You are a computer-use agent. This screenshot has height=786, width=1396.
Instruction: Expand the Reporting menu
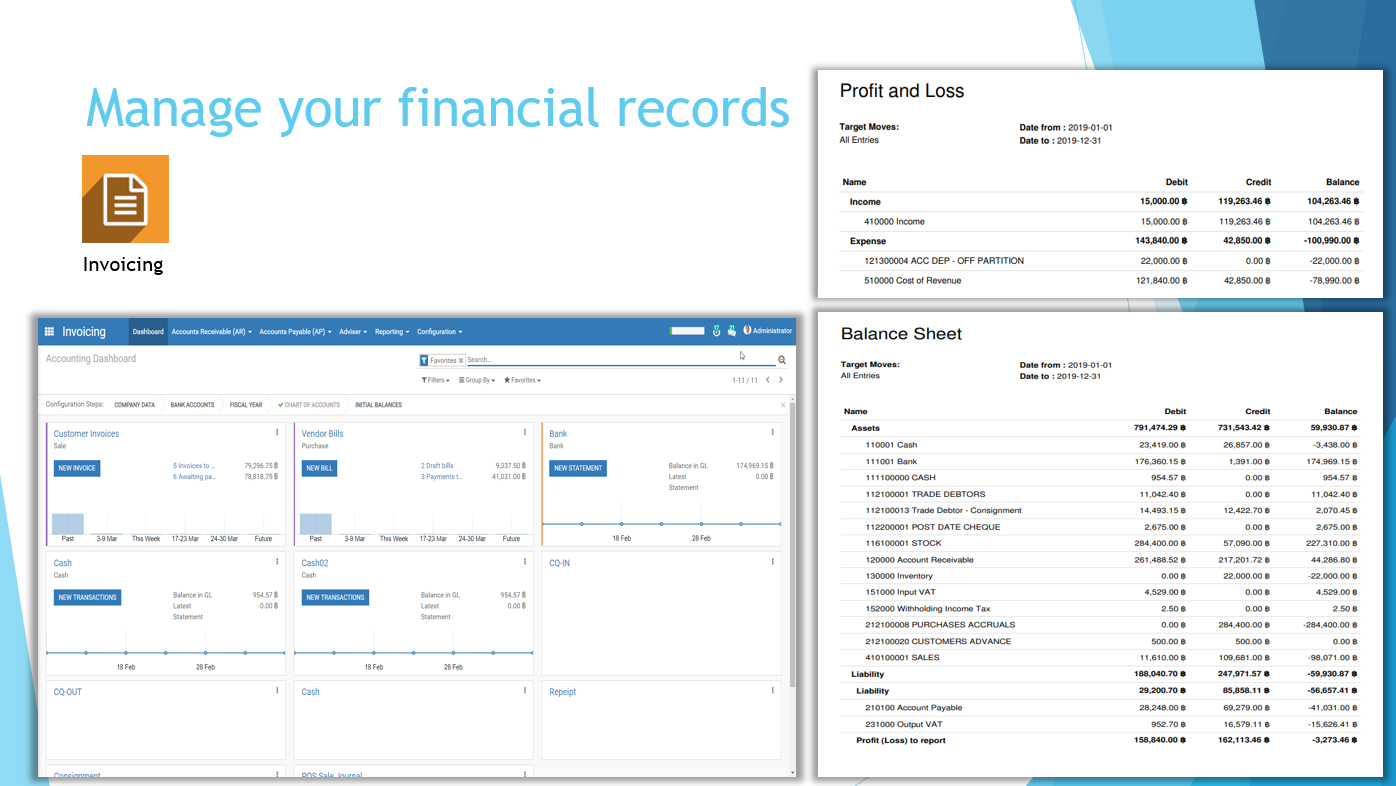[x=392, y=332]
